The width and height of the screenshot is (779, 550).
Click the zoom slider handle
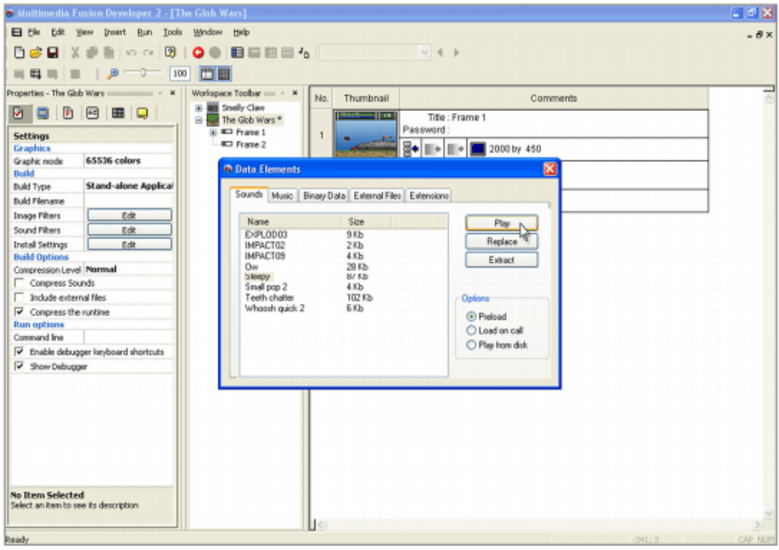point(143,73)
